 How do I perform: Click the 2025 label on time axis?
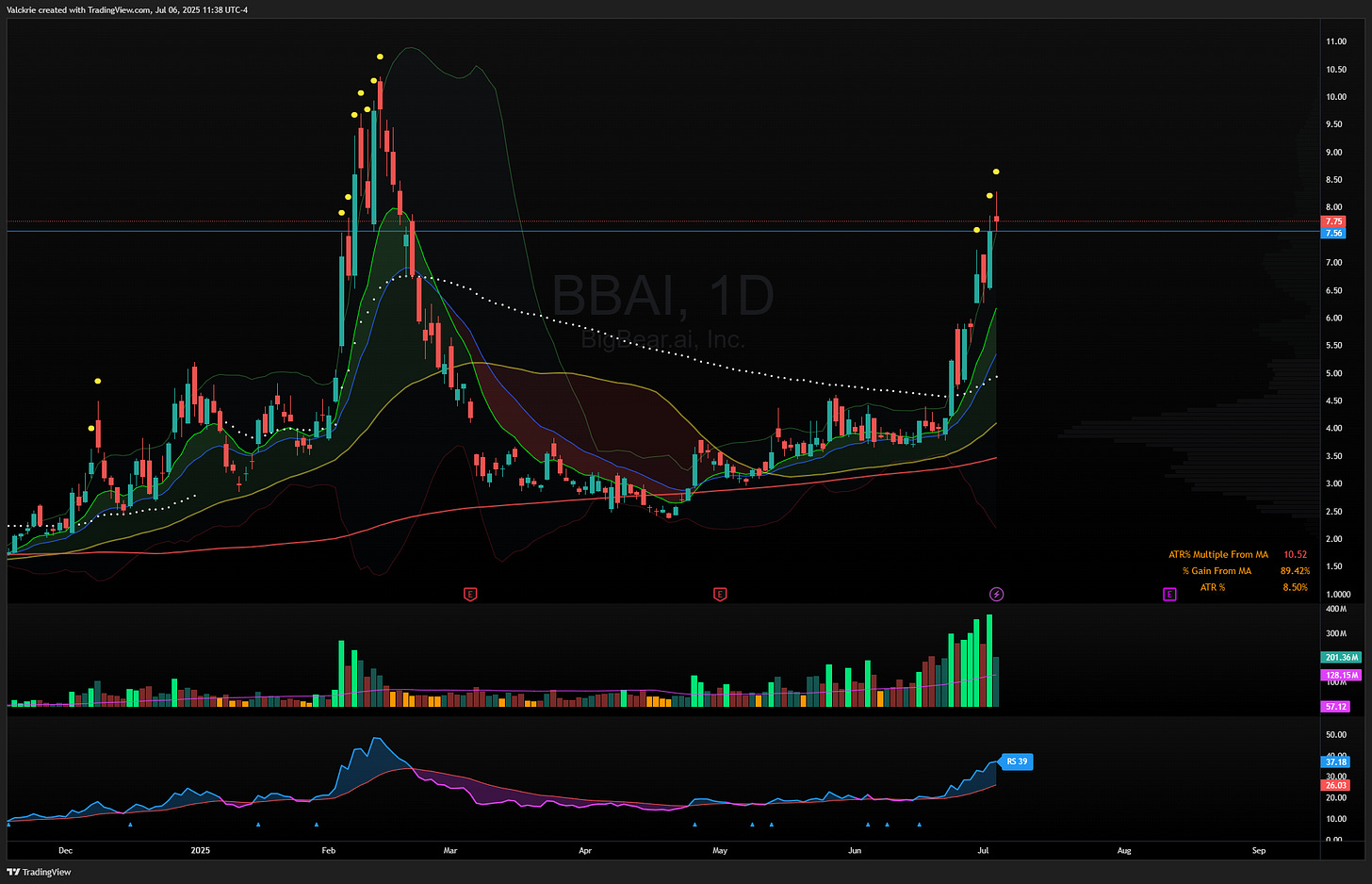pyautogui.click(x=201, y=850)
